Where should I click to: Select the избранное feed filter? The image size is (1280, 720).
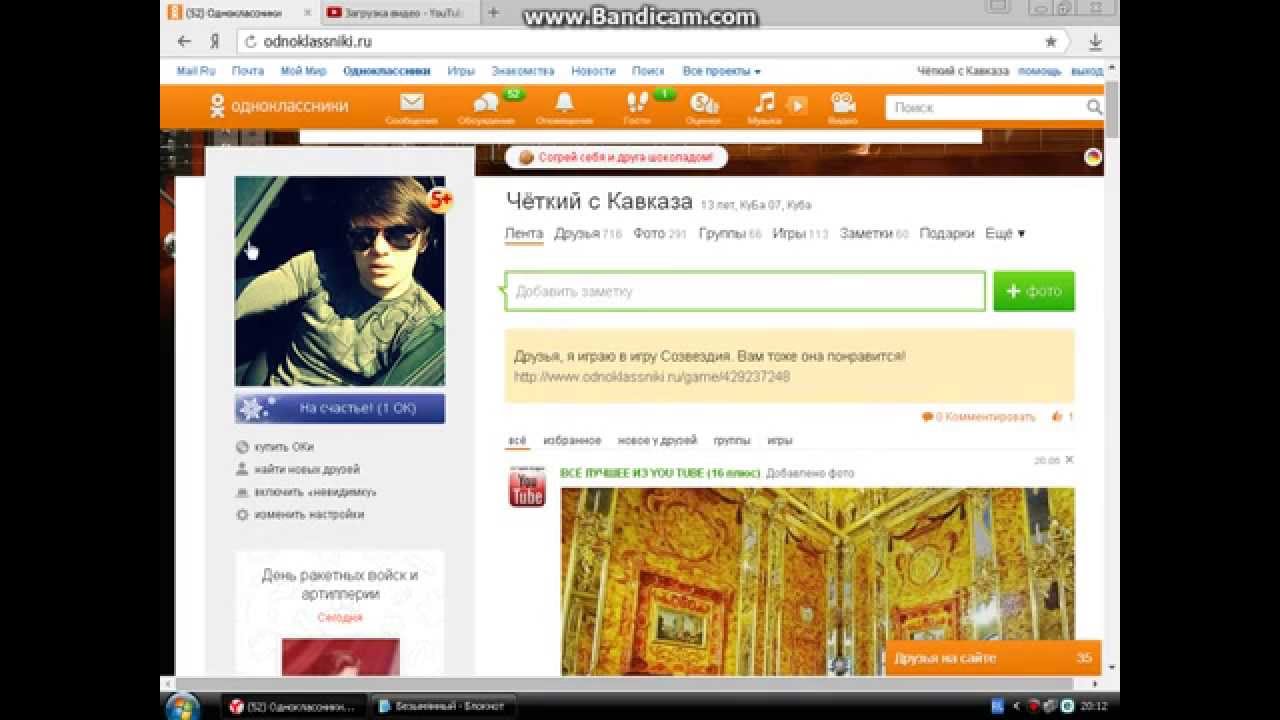point(572,440)
